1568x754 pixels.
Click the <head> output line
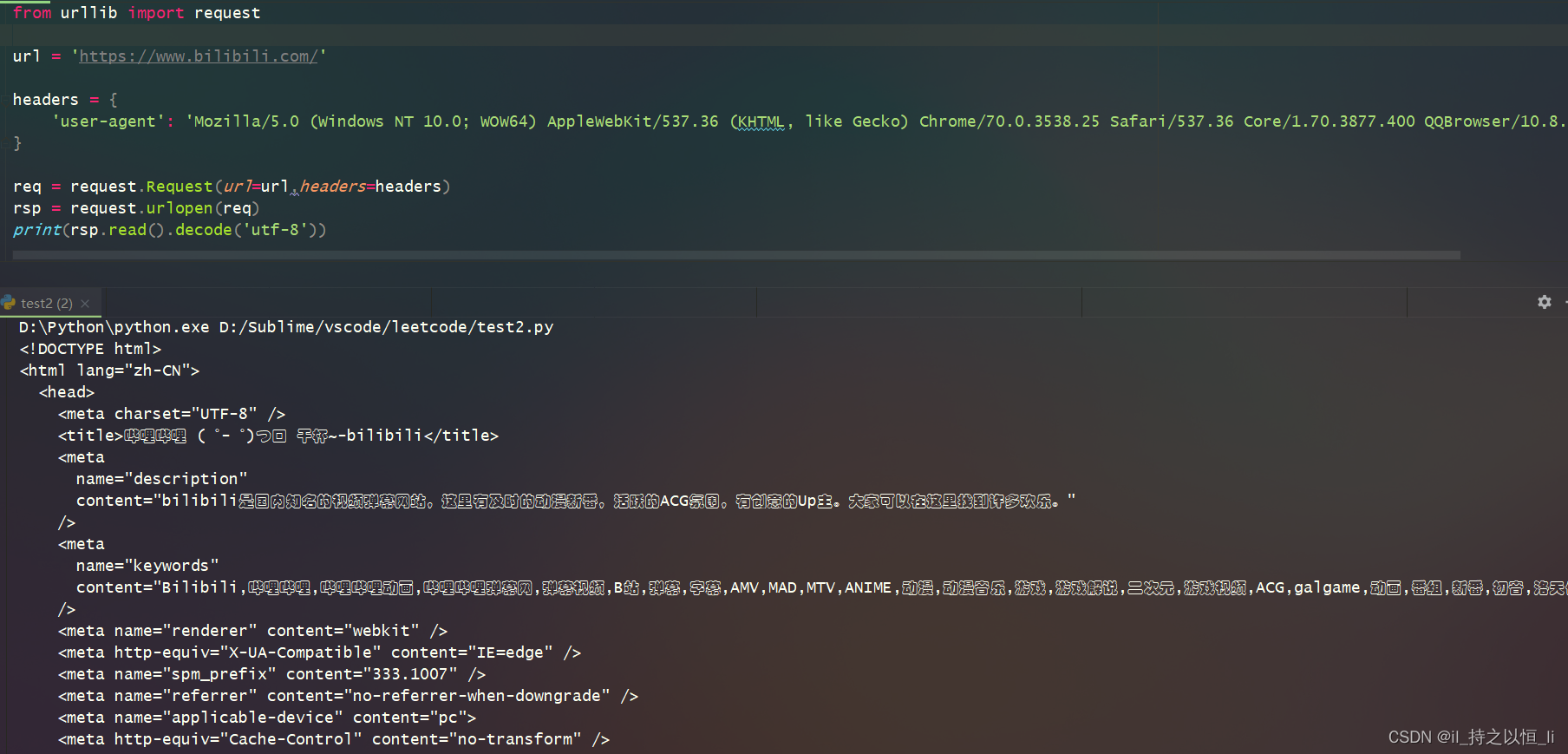coord(67,392)
